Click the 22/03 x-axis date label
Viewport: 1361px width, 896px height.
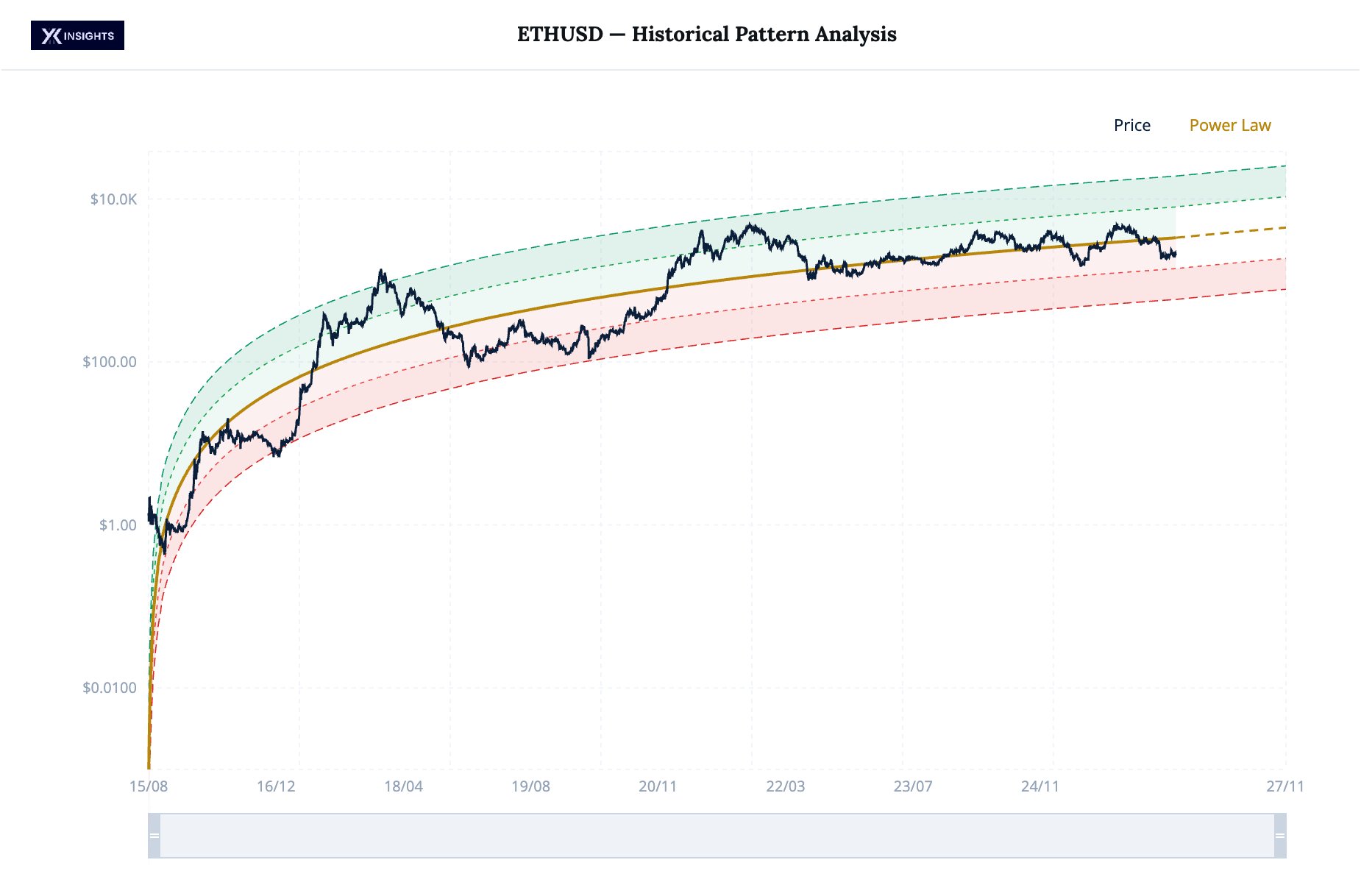point(785,786)
